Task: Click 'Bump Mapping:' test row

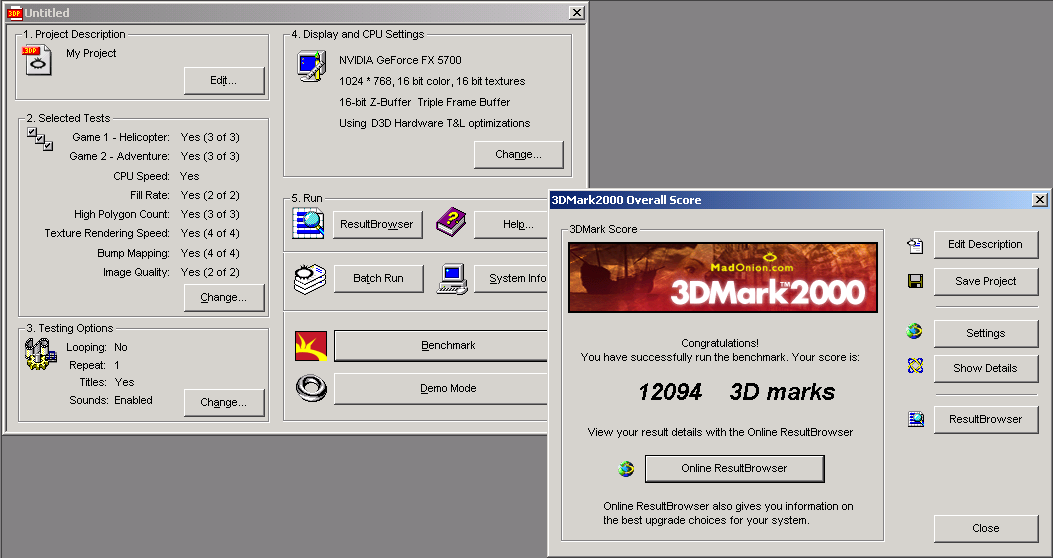Action: pyautogui.click(x=168, y=253)
